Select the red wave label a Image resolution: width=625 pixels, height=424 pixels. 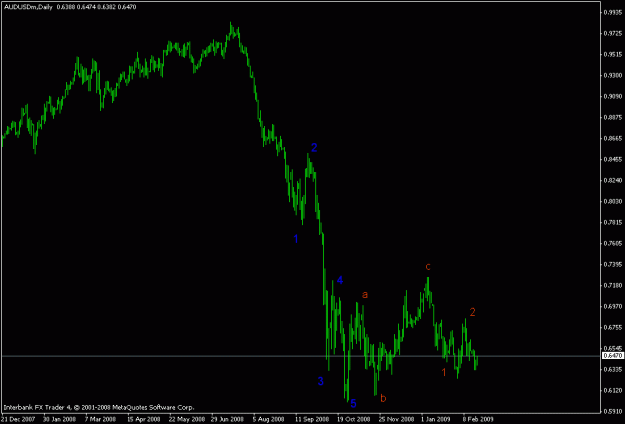(x=364, y=295)
